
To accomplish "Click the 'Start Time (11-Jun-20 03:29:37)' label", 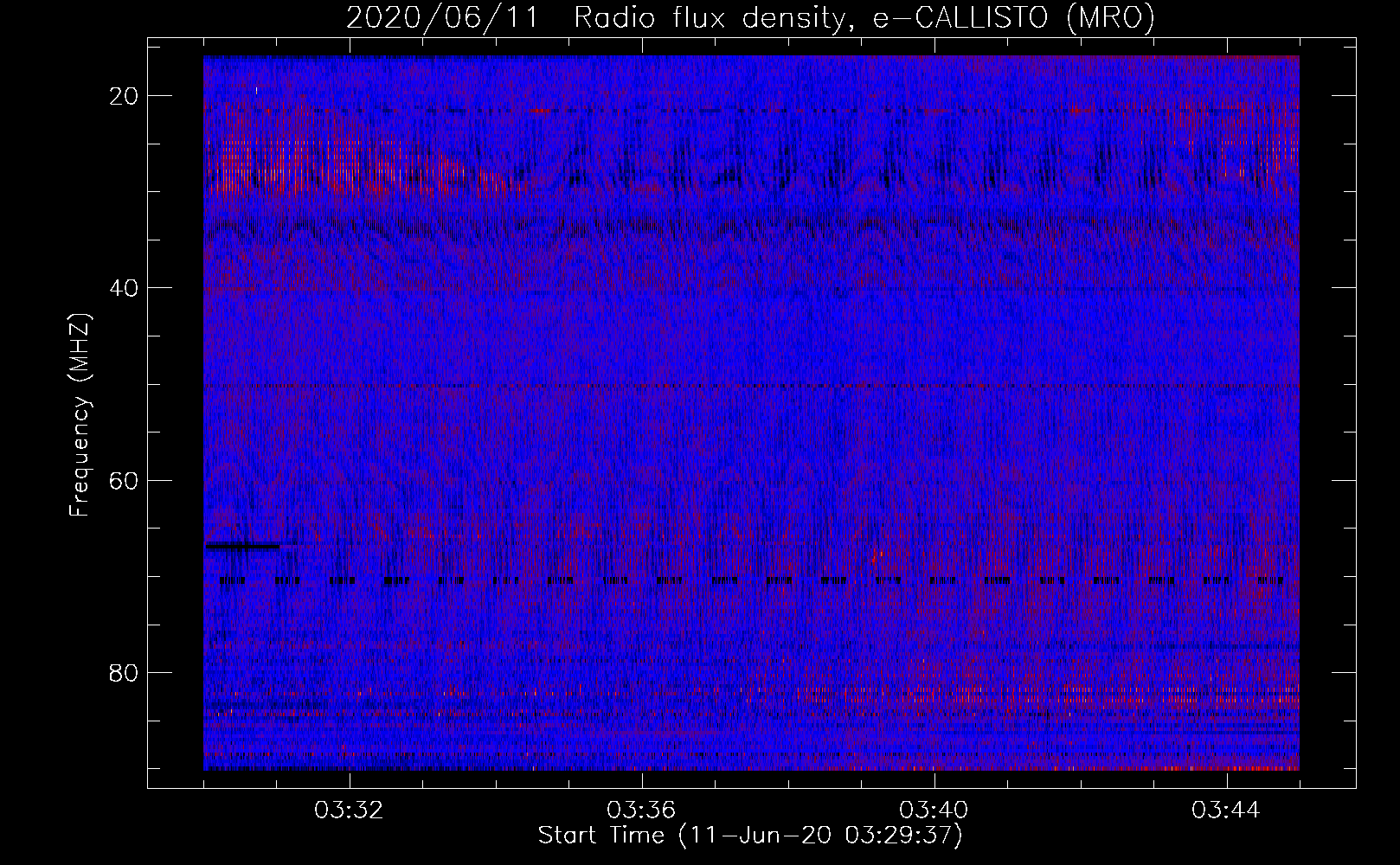I will tap(750, 835).
